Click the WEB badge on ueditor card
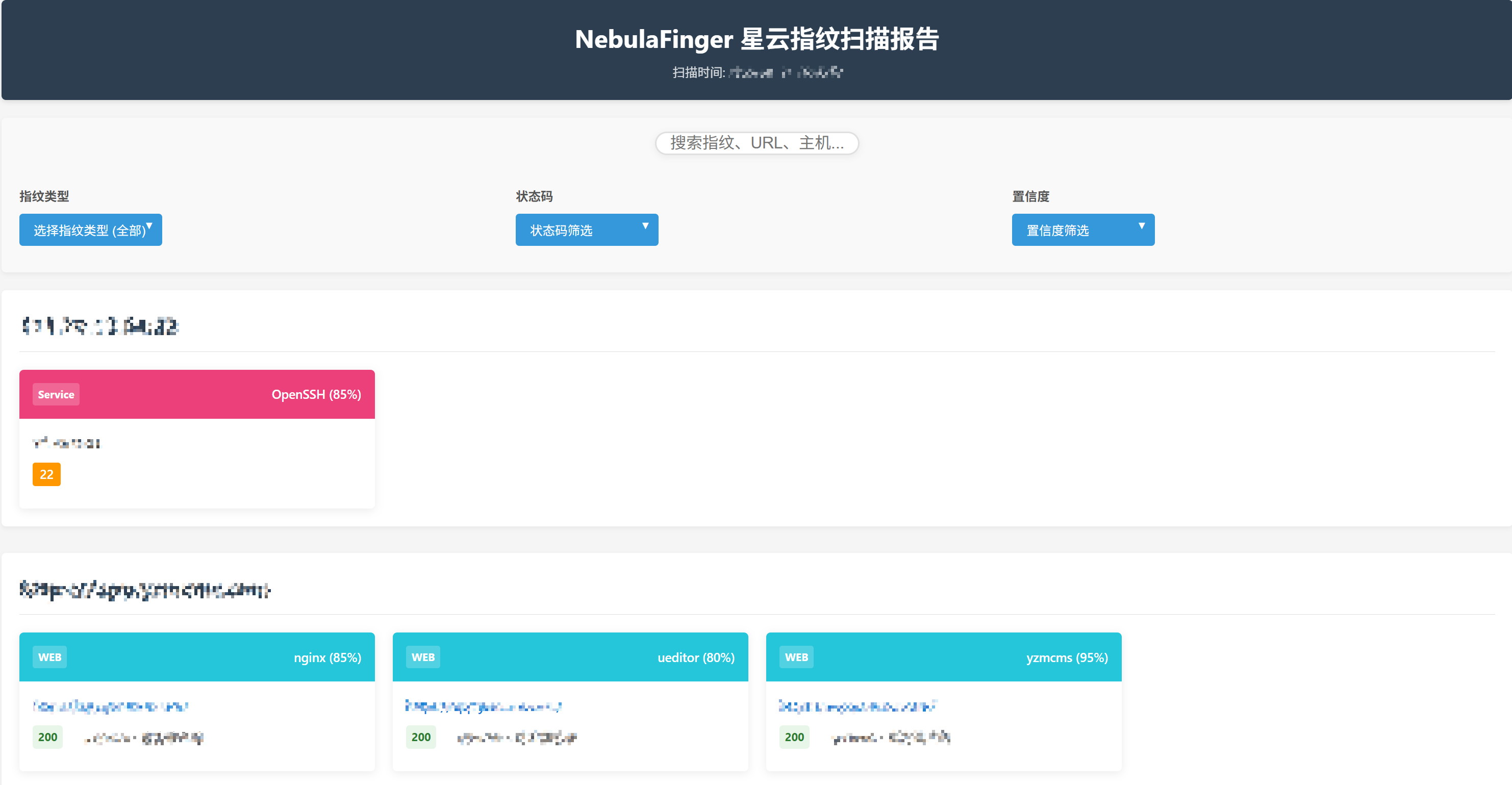The height and width of the screenshot is (785, 1512). click(422, 657)
